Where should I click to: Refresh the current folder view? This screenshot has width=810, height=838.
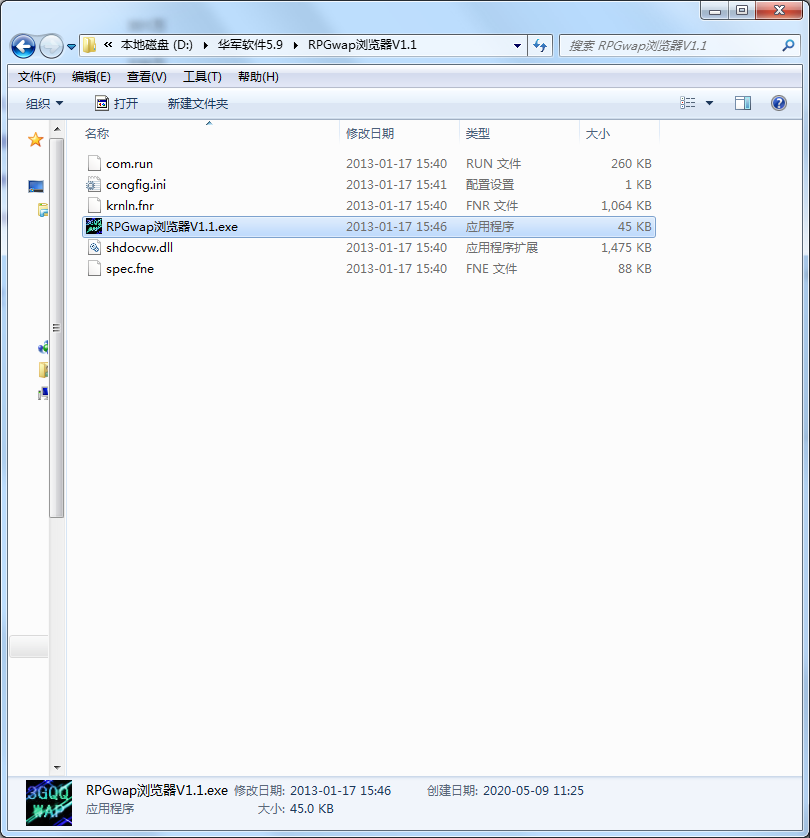pos(540,46)
